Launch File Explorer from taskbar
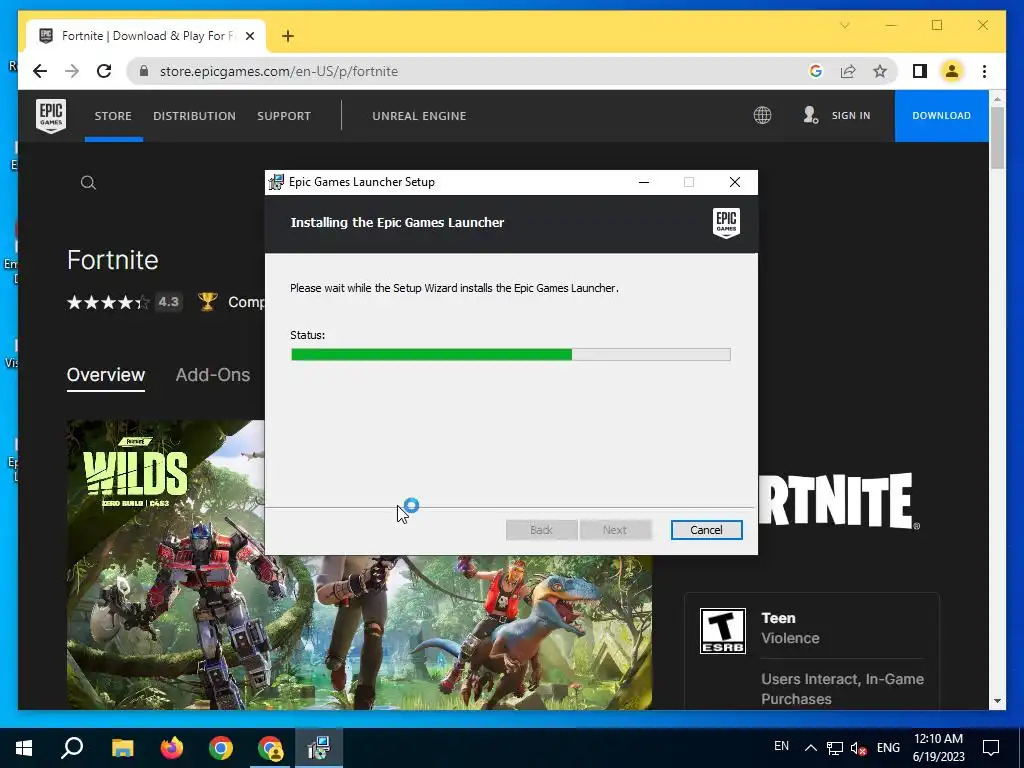 pos(122,748)
